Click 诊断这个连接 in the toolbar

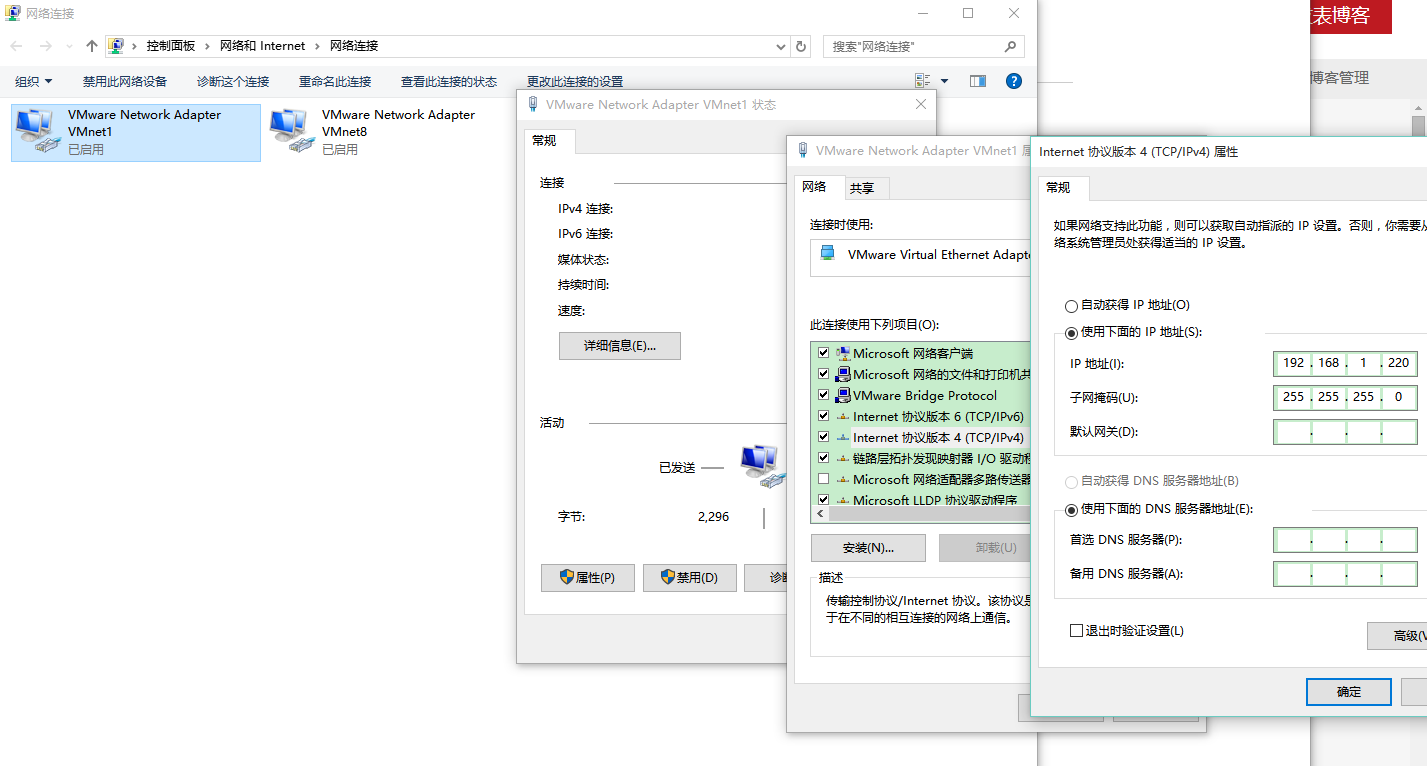point(233,81)
